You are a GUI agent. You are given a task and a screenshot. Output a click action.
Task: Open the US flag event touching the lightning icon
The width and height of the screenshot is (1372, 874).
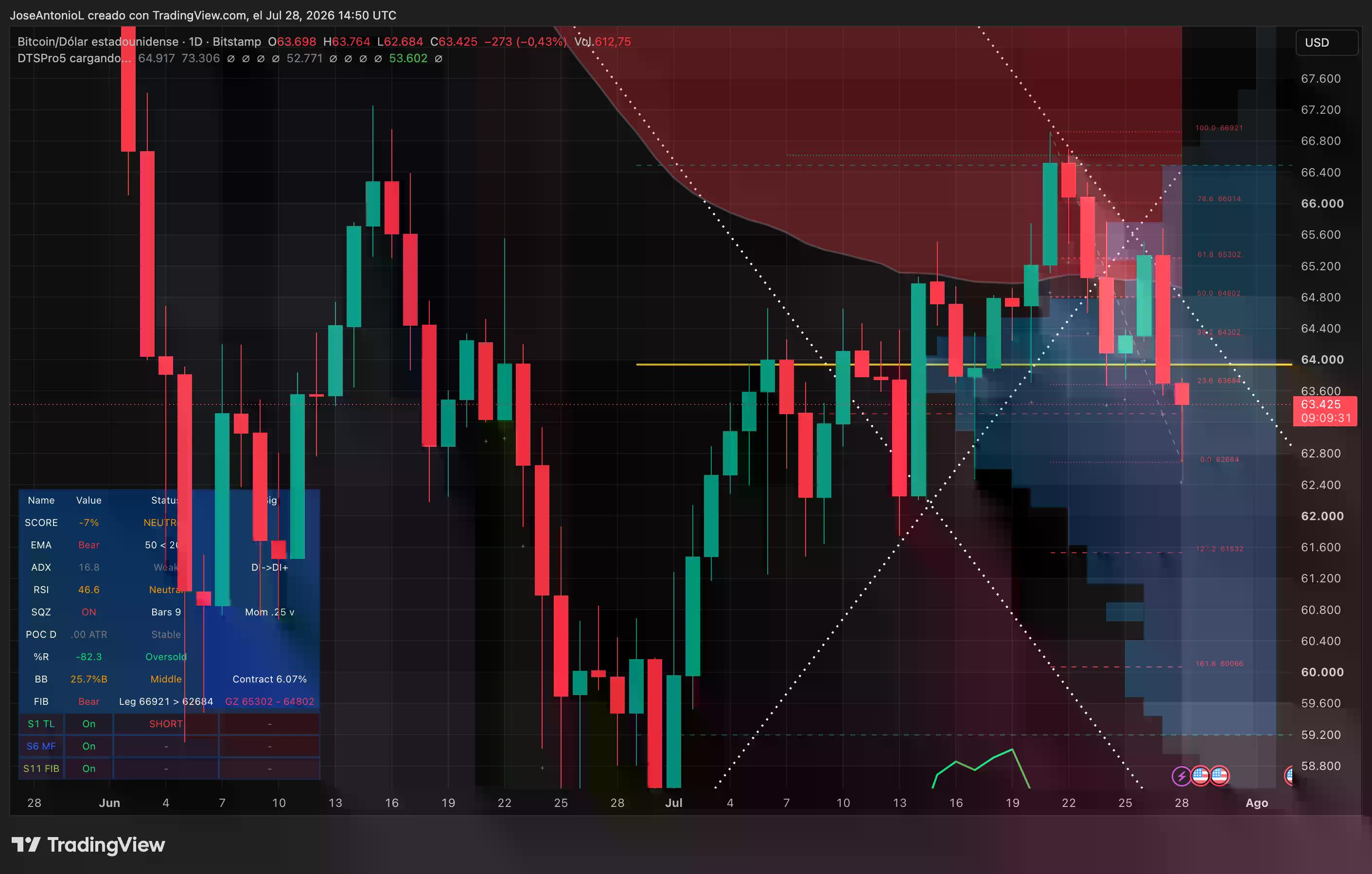1200,775
